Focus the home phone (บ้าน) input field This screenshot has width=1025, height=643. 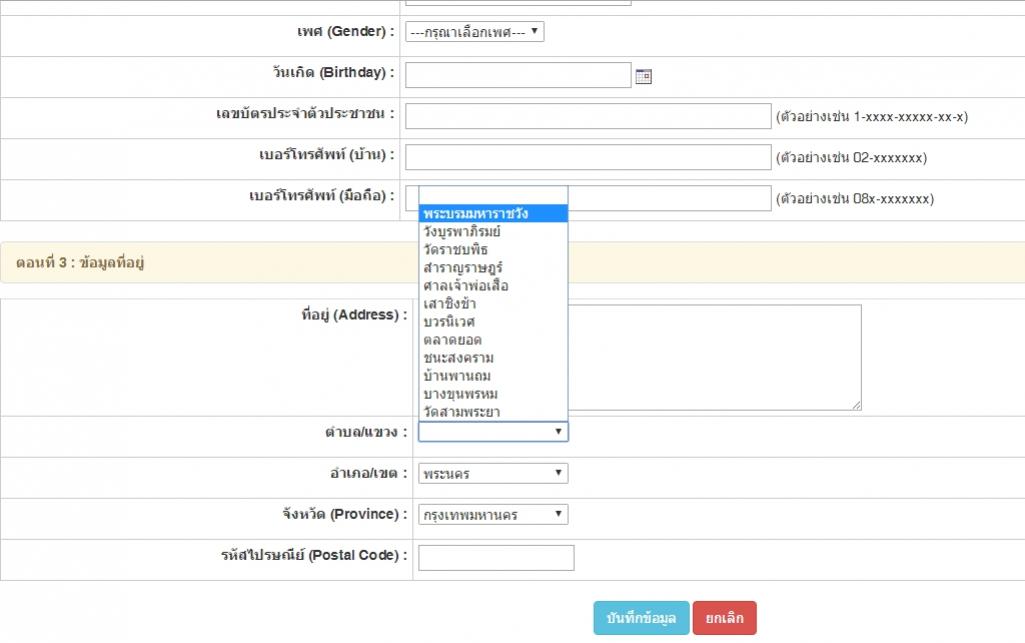point(587,158)
